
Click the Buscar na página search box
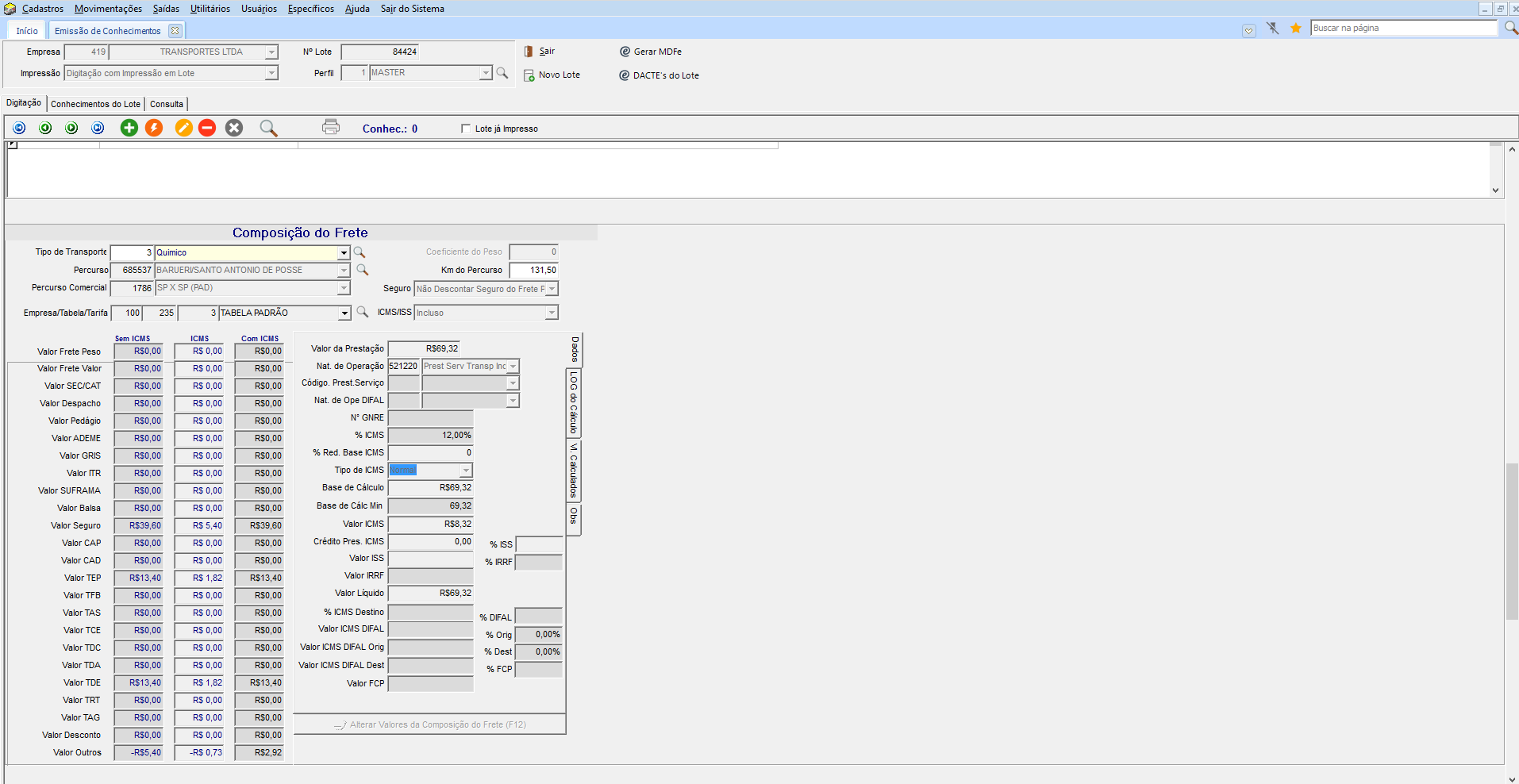[x=1402, y=28]
